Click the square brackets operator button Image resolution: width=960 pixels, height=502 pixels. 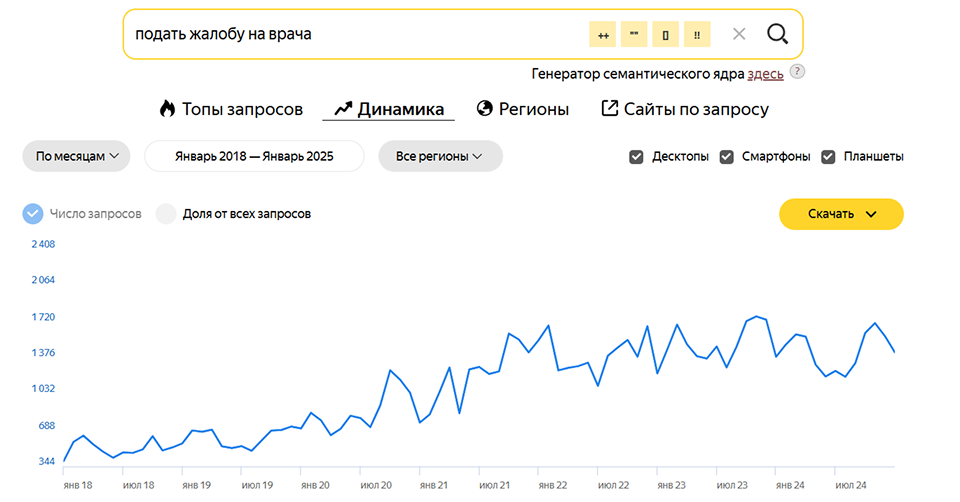click(x=665, y=34)
